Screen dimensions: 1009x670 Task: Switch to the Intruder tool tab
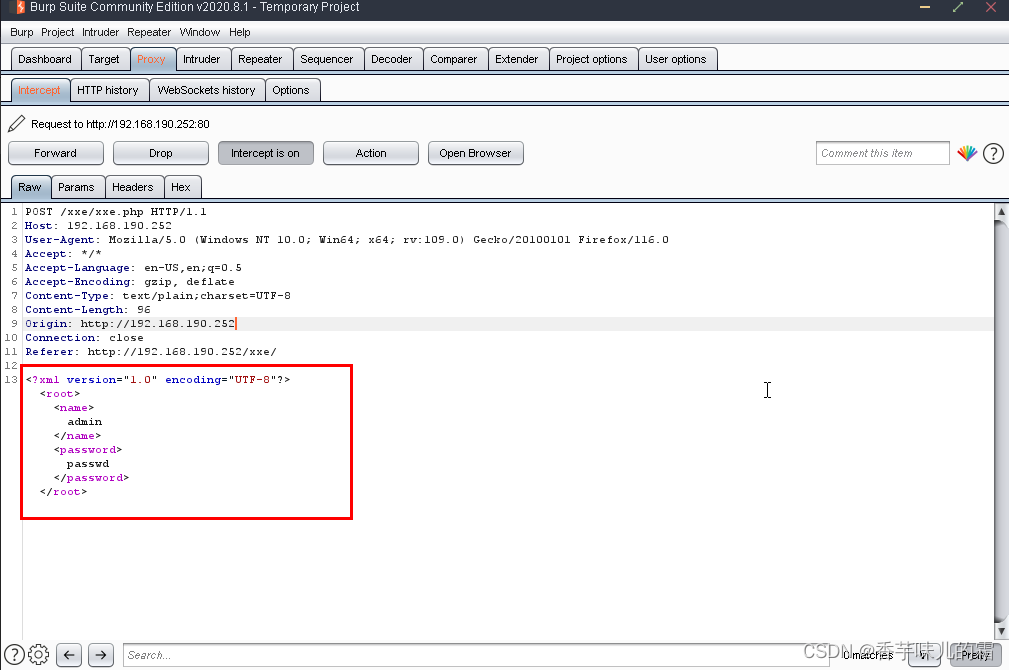(x=201, y=59)
